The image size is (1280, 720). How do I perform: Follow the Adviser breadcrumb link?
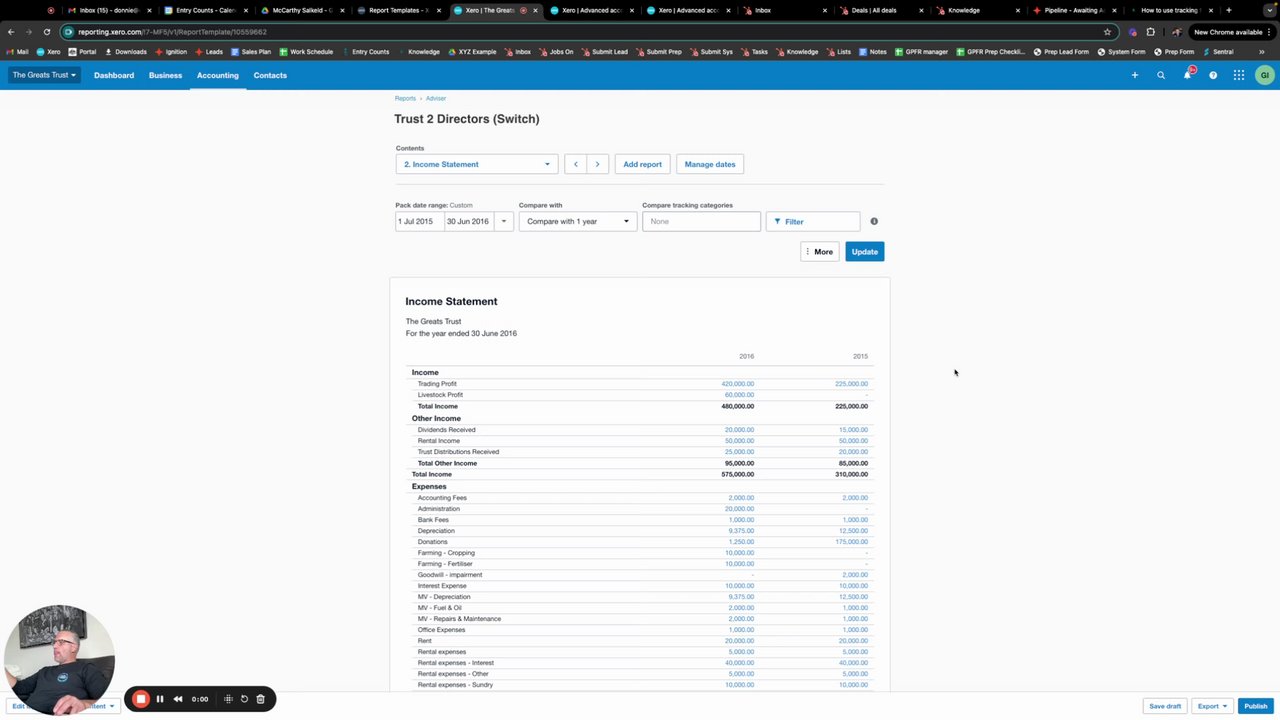click(436, 98)
